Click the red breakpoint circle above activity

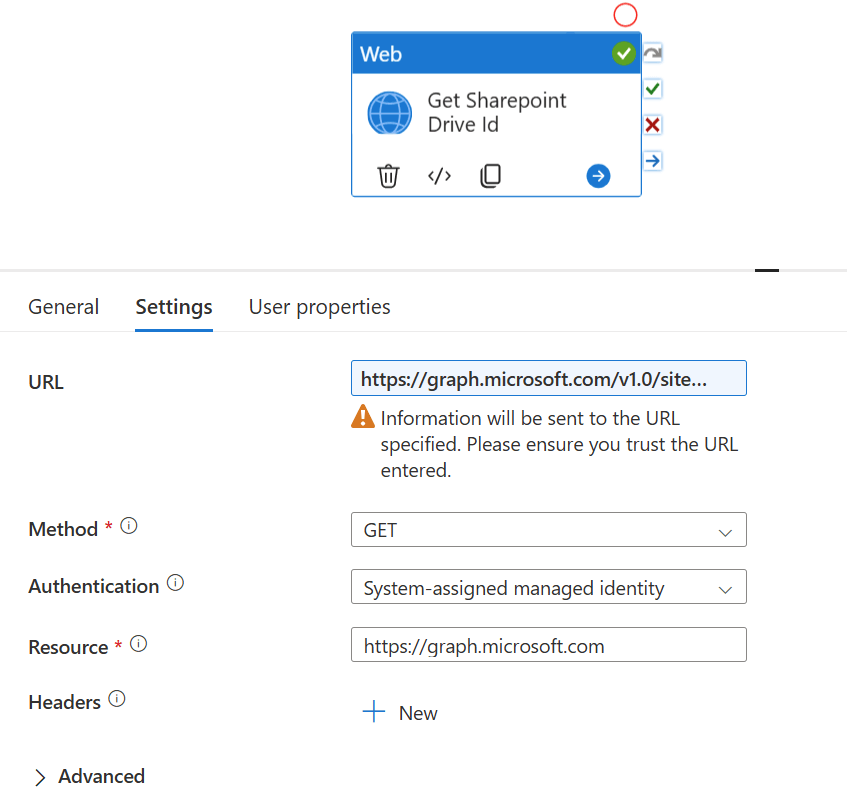(625, 15)
